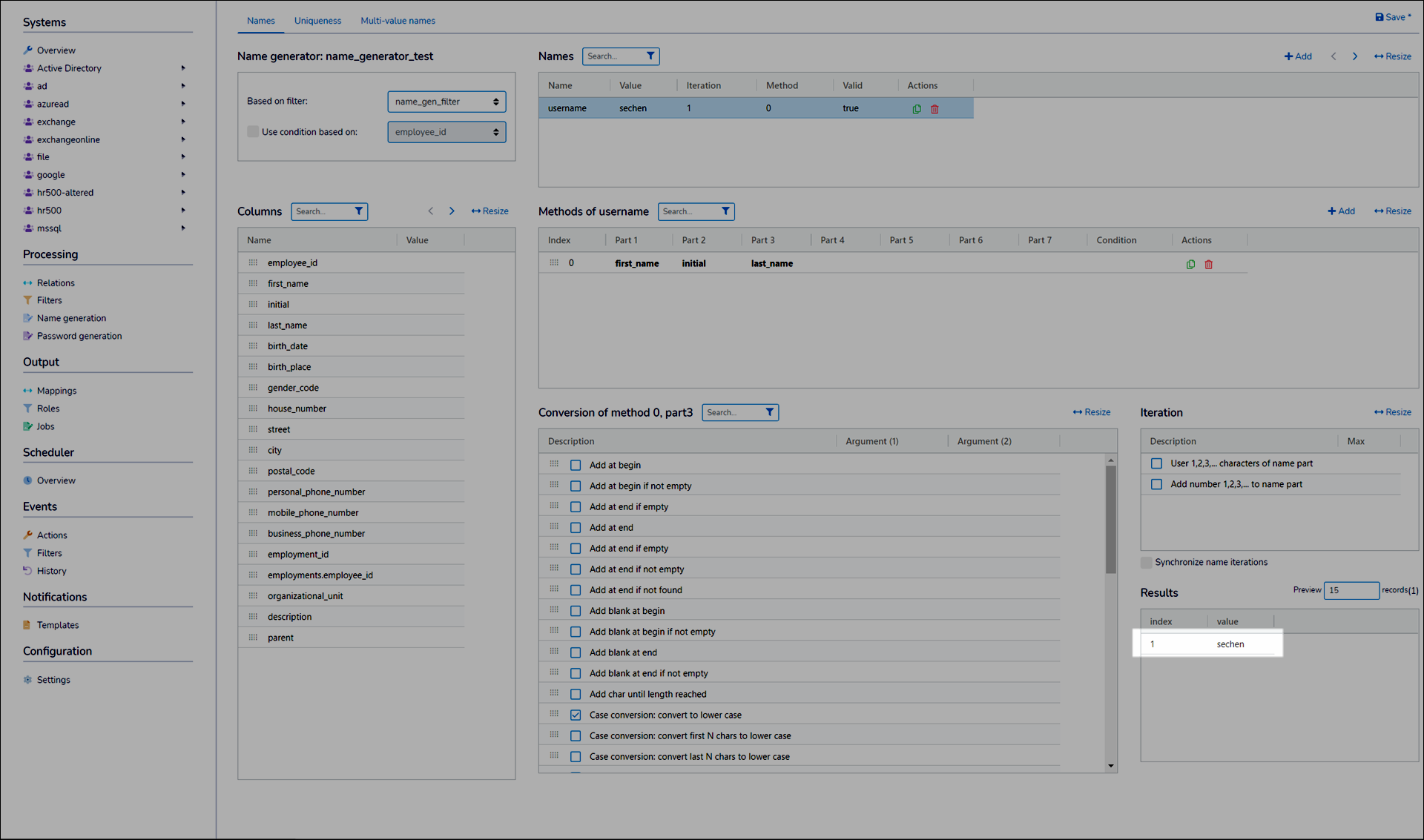Click Resize link in Columns panel
The width and height of the screenshot is (1424, 840).
point(489,211)
